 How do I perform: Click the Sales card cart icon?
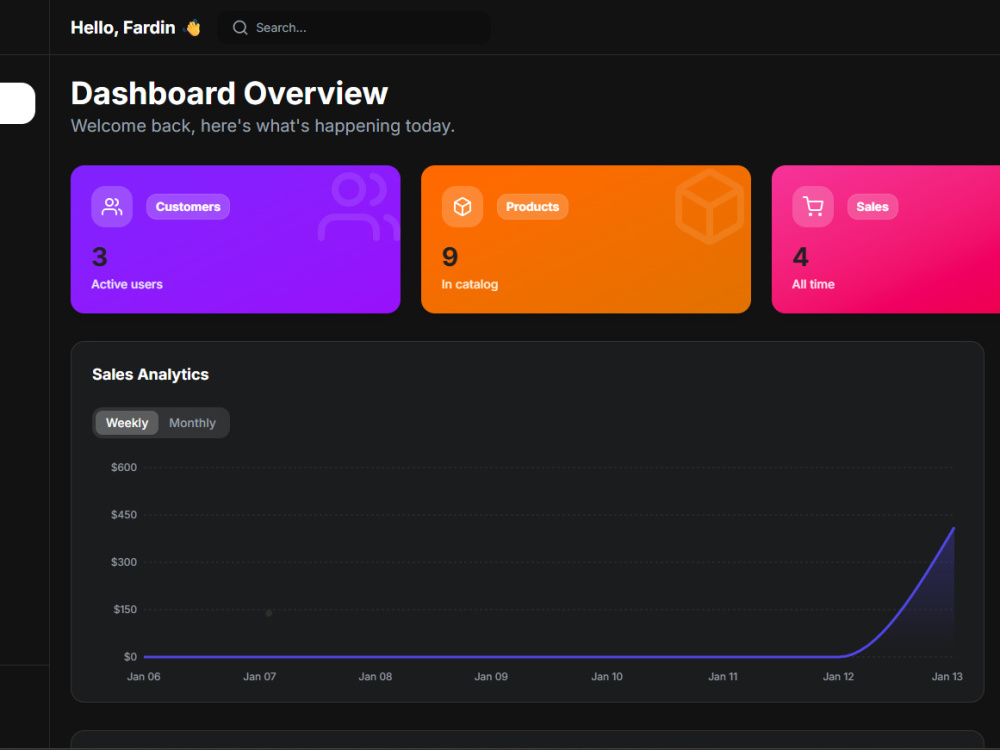pos(812,207)
